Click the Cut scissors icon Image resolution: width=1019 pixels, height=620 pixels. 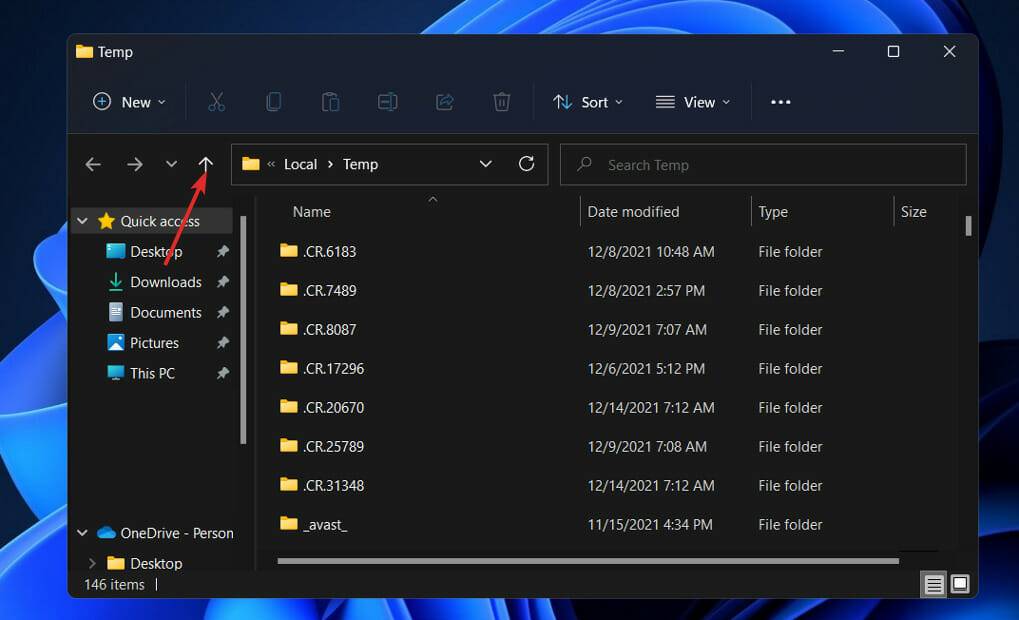coord(216,102)
